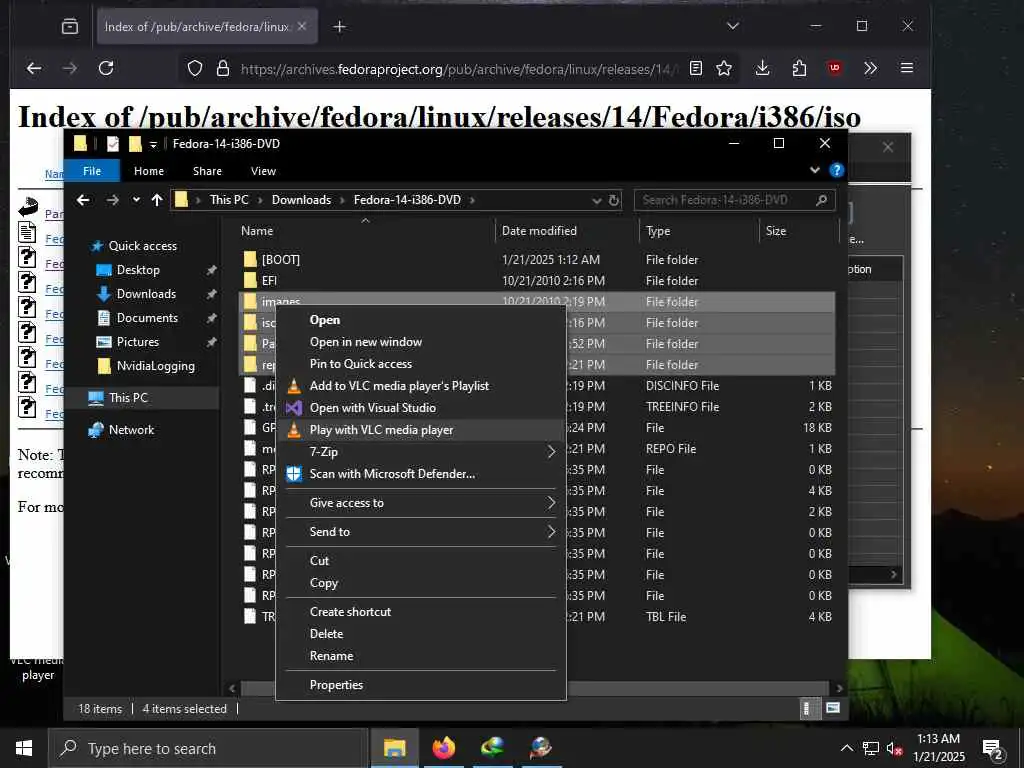Select Scan with Microsoft Defender
This screenshot has width=1024, height=768.
point(392,474)
